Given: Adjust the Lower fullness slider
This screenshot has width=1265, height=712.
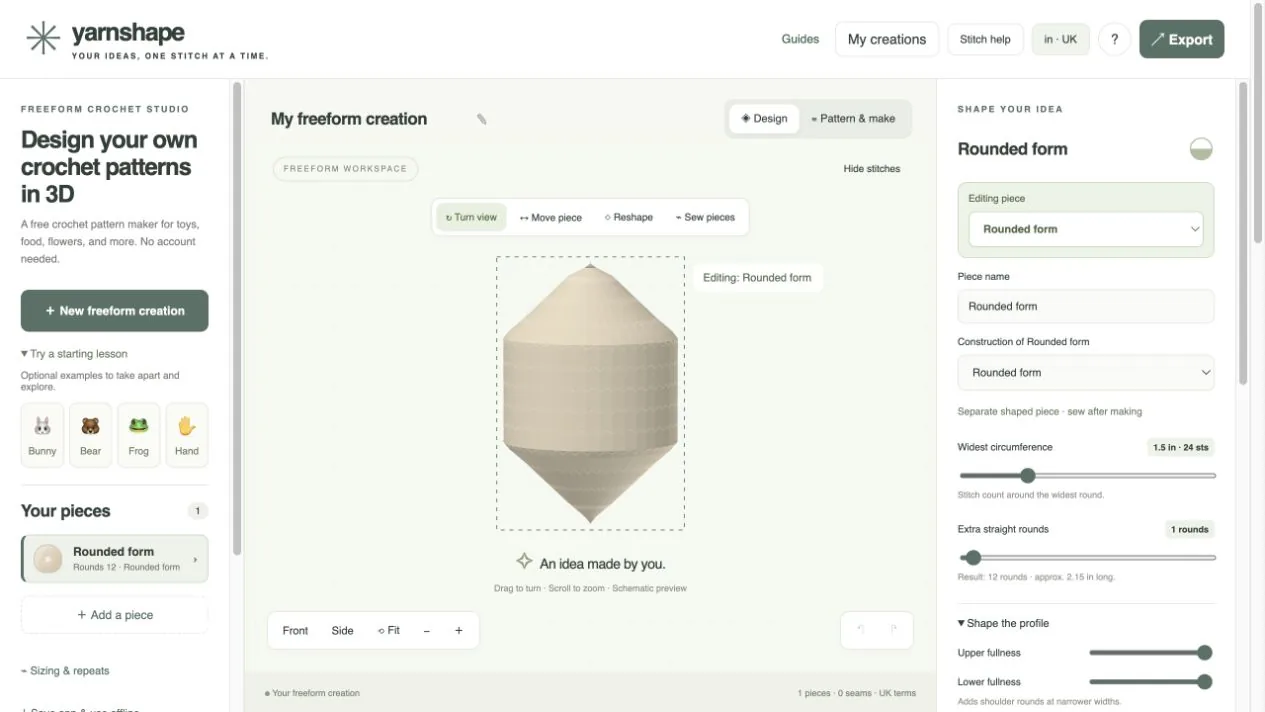Looking at the screenshot, I should [1150, 682].
